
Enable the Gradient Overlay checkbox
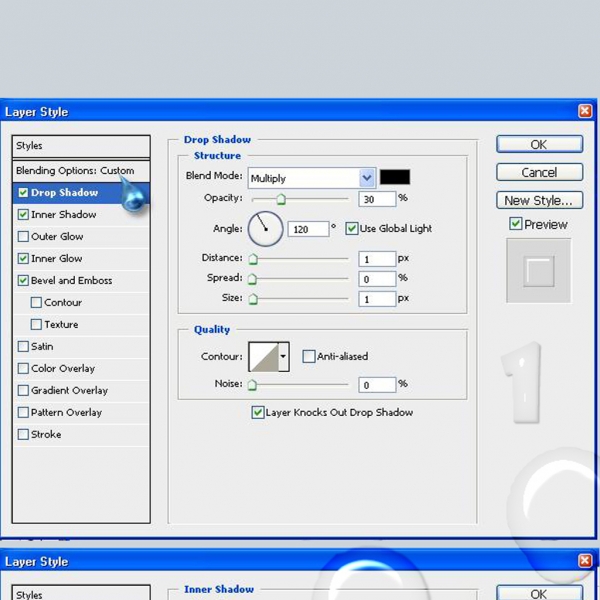(x=23, y=390)
